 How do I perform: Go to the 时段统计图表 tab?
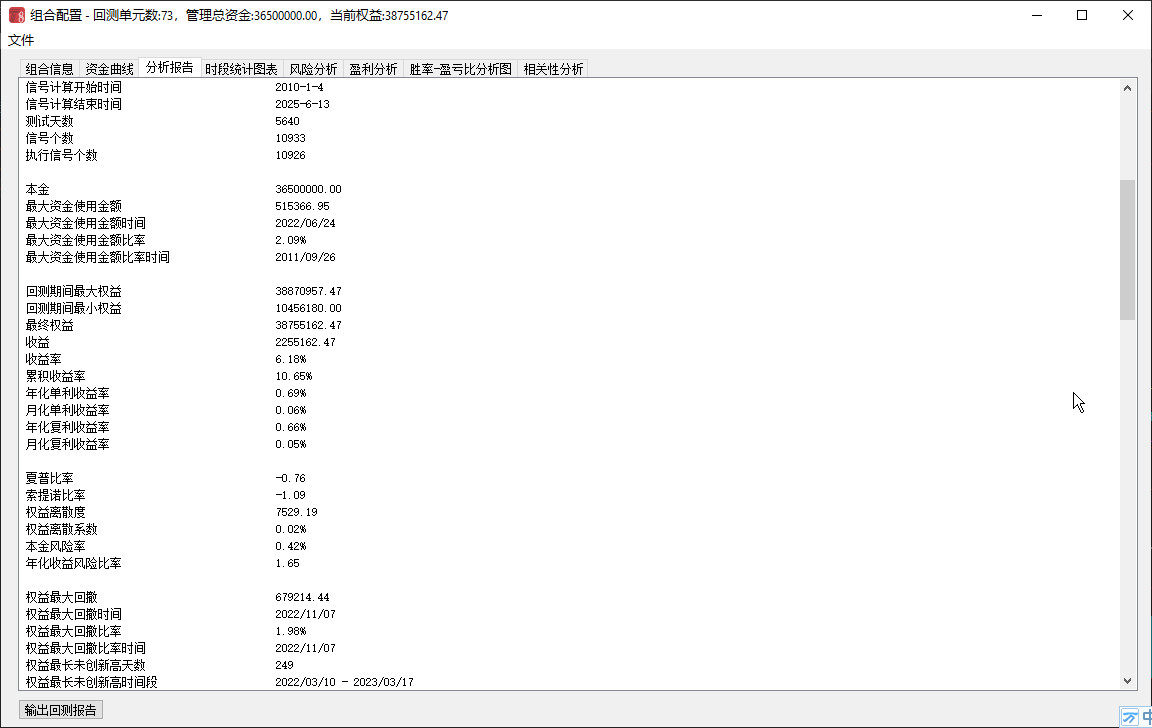[x=241, y=69]
